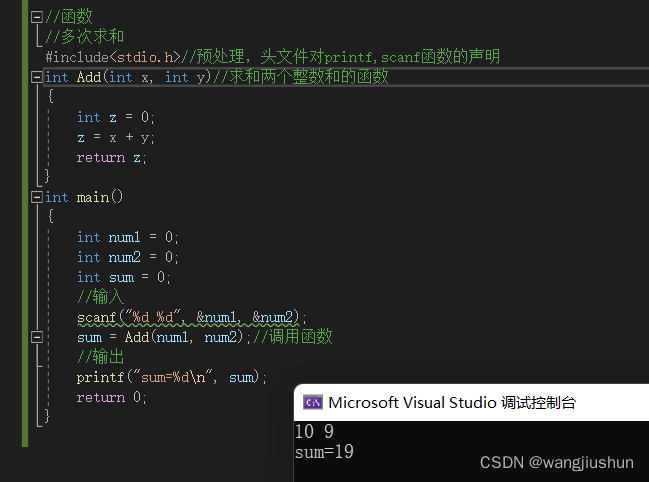This screenshot has height=482, width=649.
Task: Click the 'int num1 = 0;' line
Action: point(127,237)
